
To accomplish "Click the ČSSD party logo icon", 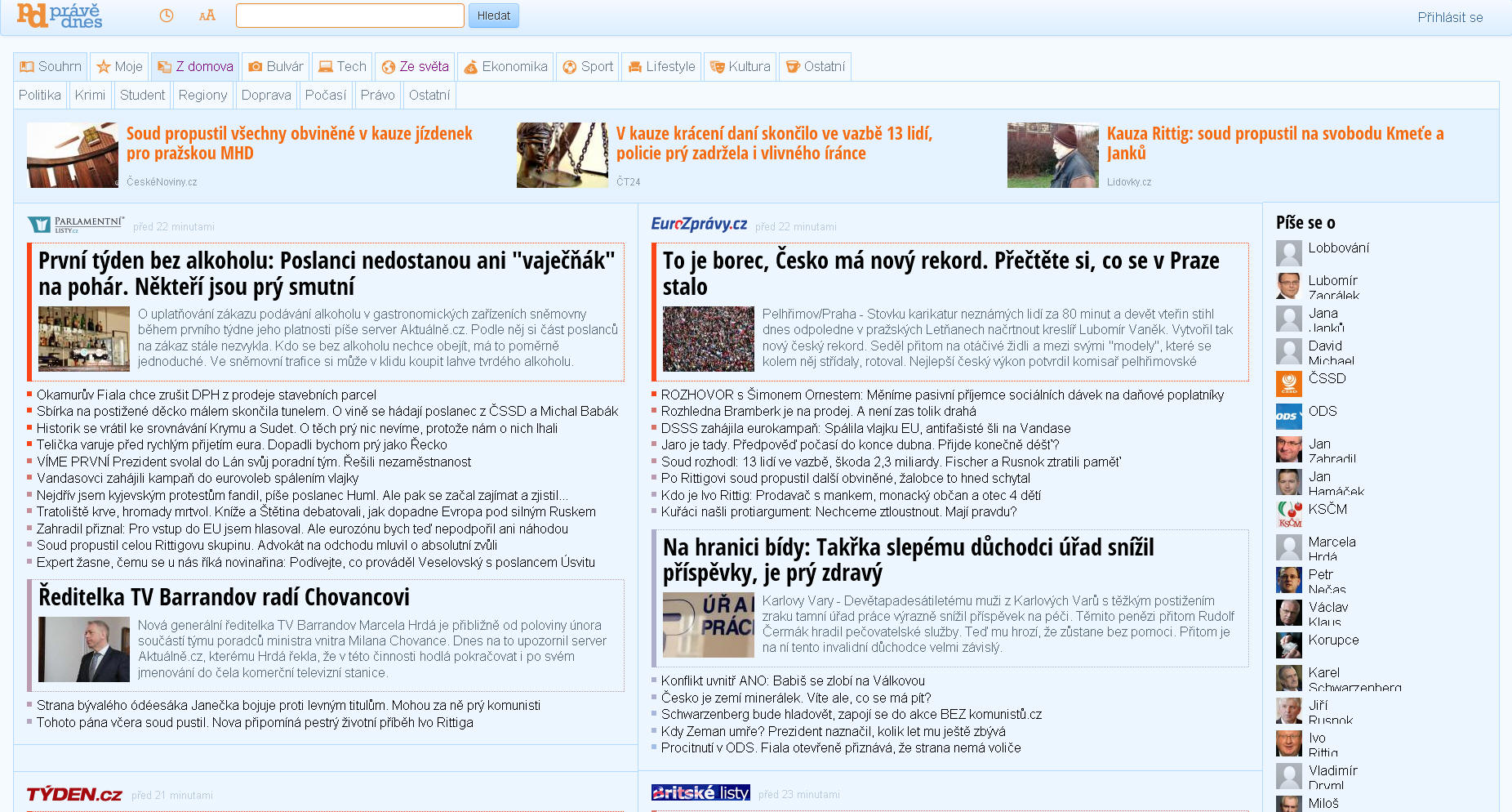I will (1288, 383).
